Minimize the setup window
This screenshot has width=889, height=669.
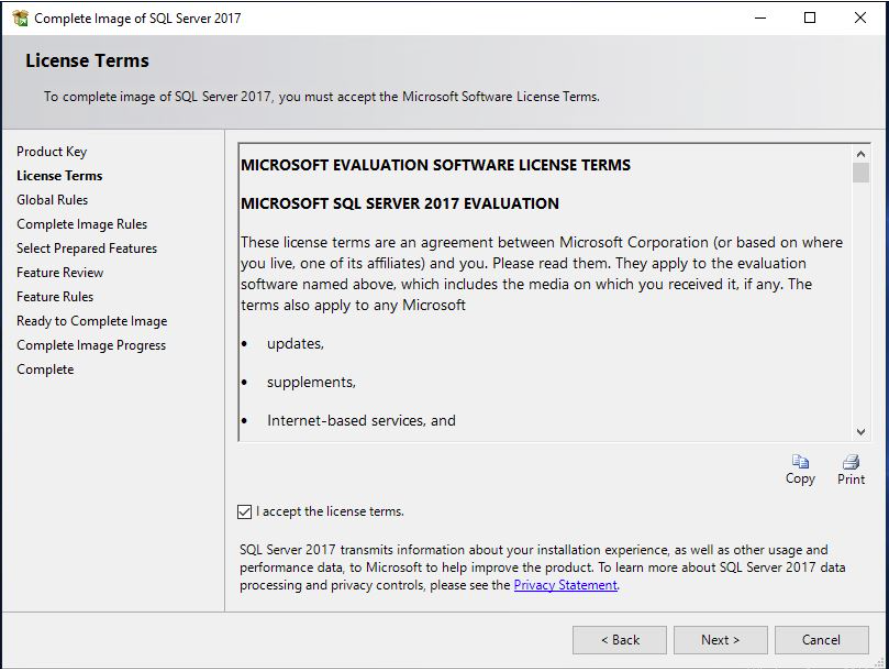click(x=760, y=18)
